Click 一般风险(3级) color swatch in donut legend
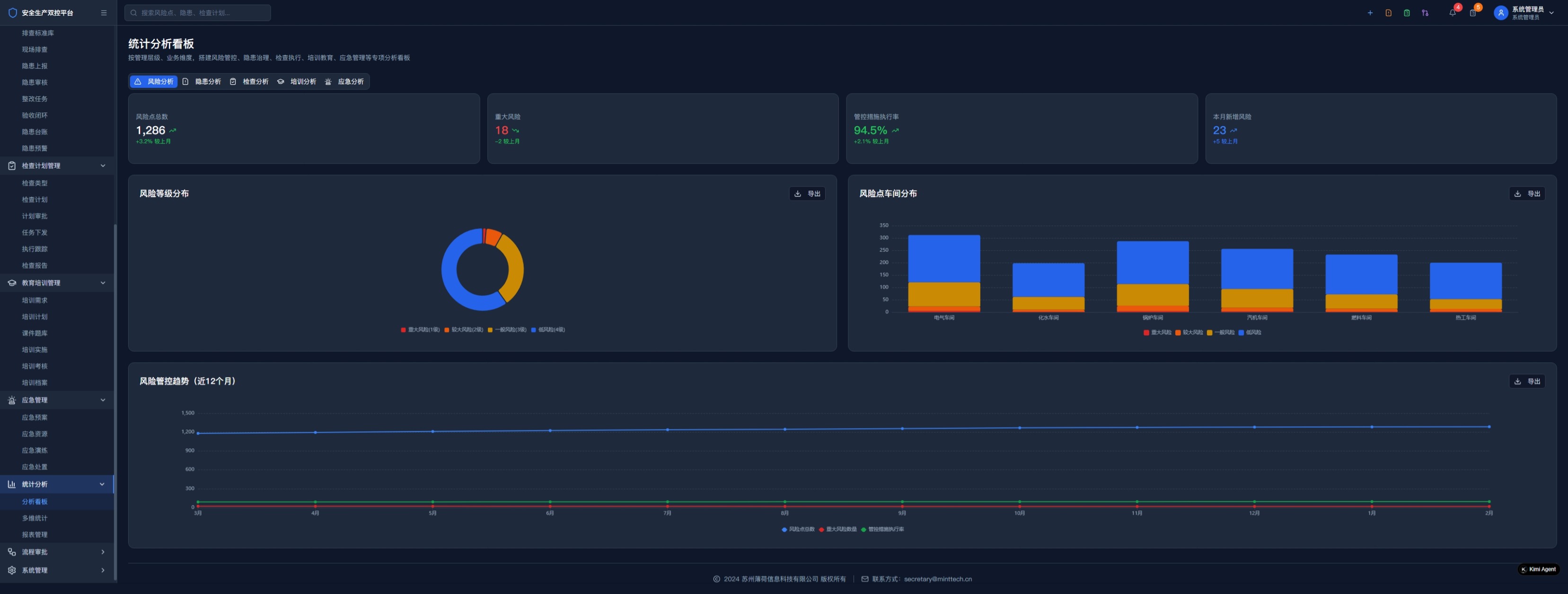The image size is (1568, 594). point(490,330)
